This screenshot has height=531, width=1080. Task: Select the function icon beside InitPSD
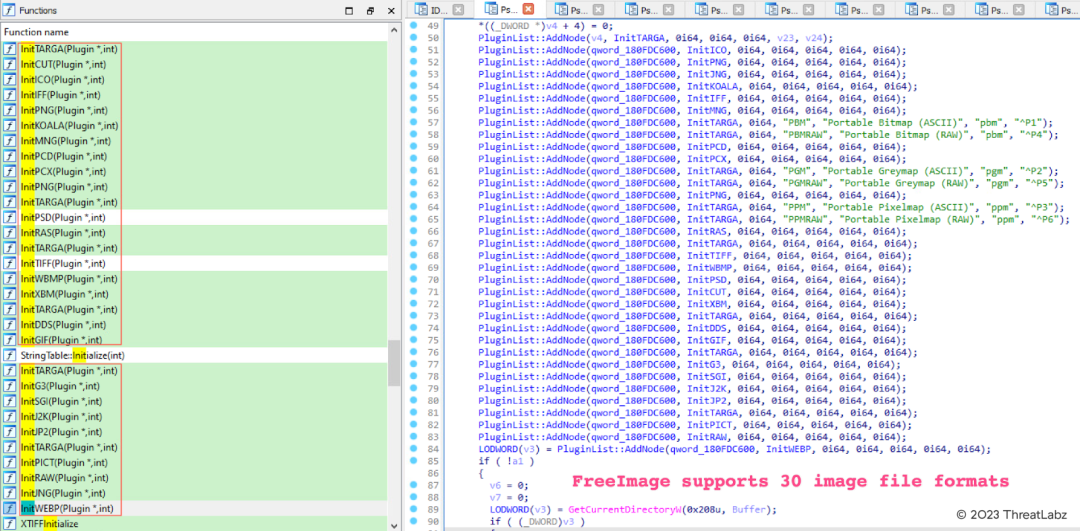pyautogui.click(x=10, y=218)
